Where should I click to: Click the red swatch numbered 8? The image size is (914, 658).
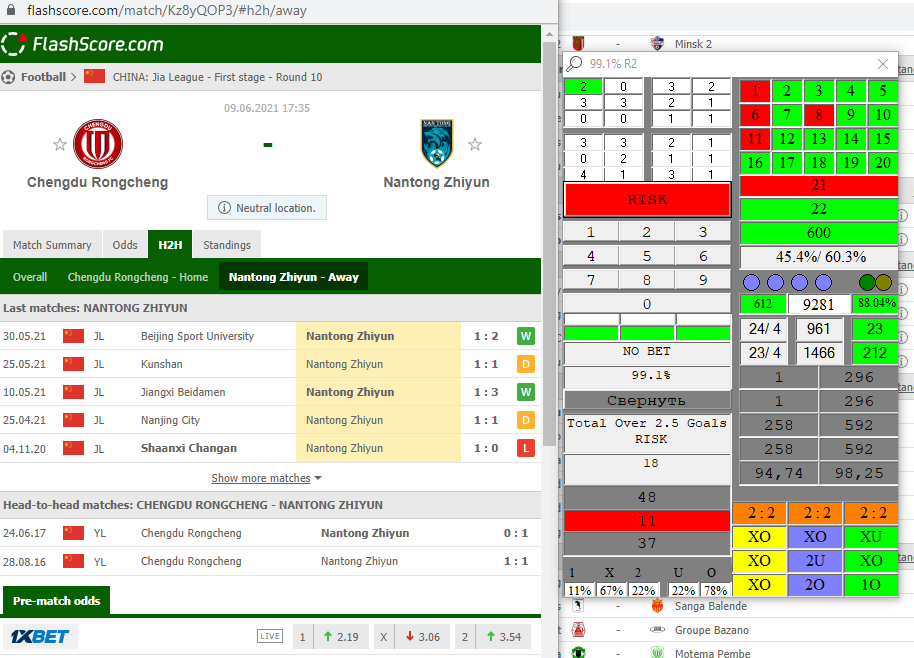[818, 114]
